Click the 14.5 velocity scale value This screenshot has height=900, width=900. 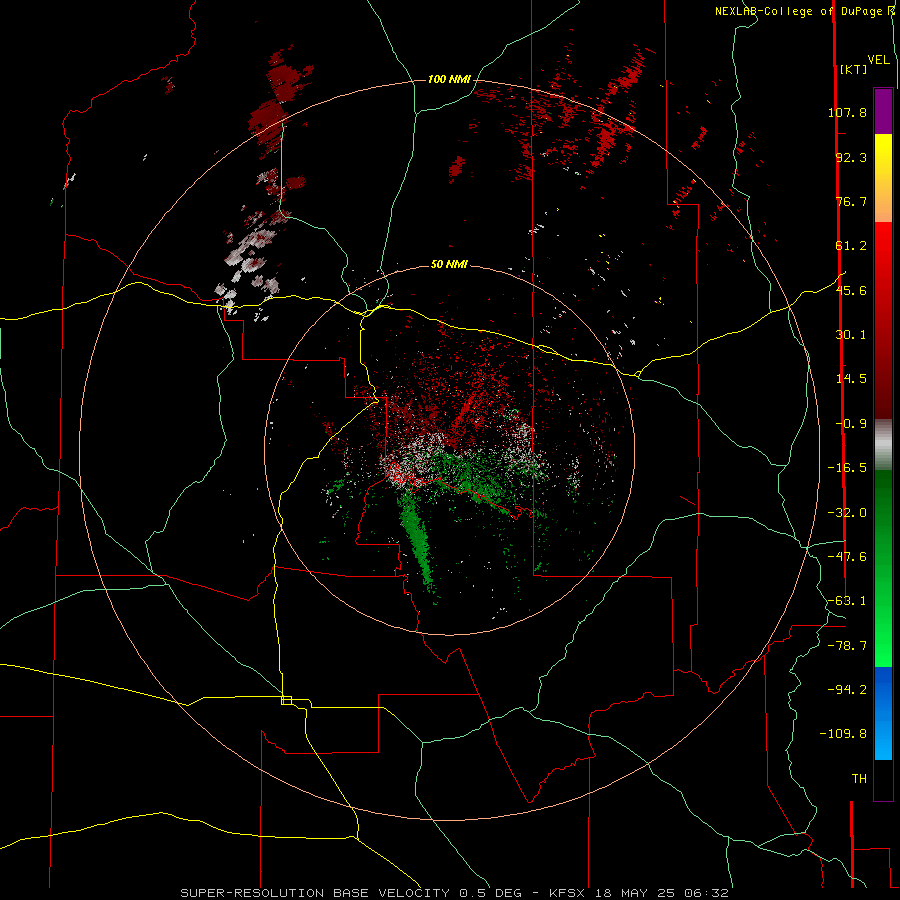[x=851, y=379]
